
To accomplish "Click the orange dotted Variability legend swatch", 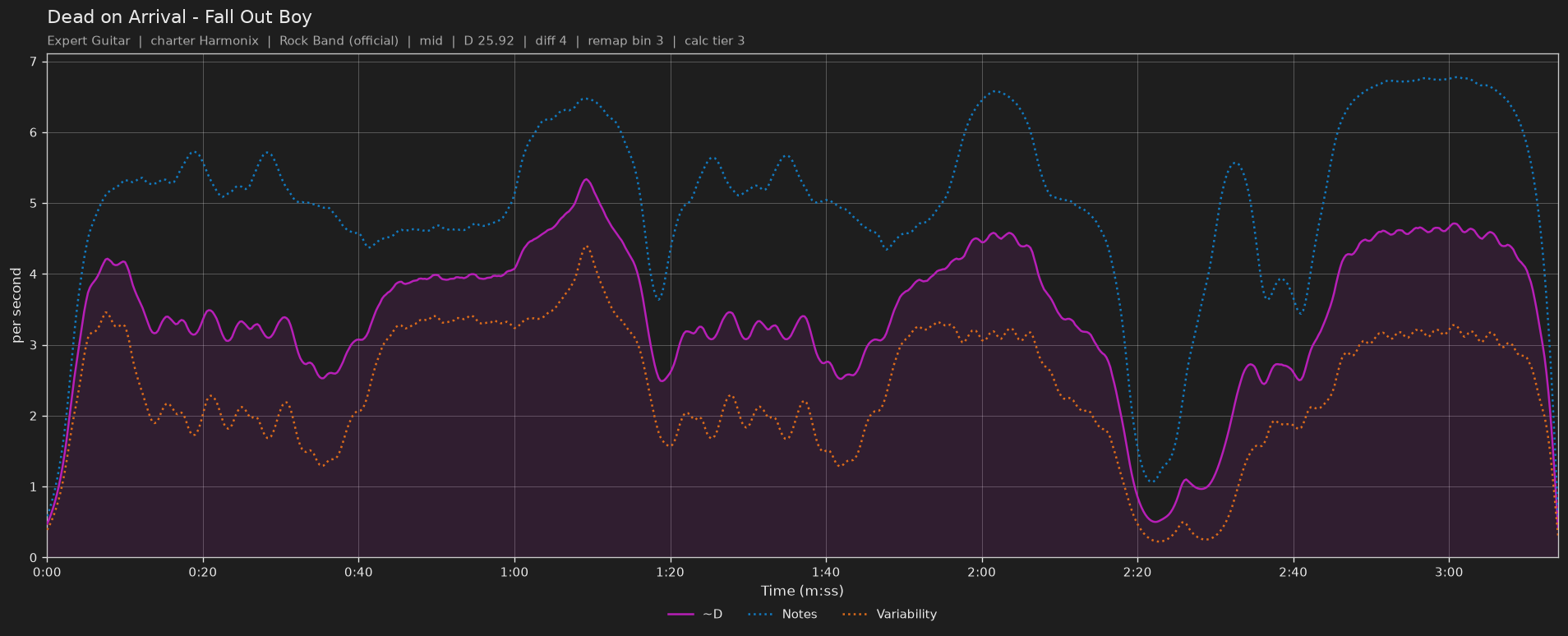I will click(x=855, y=615).
